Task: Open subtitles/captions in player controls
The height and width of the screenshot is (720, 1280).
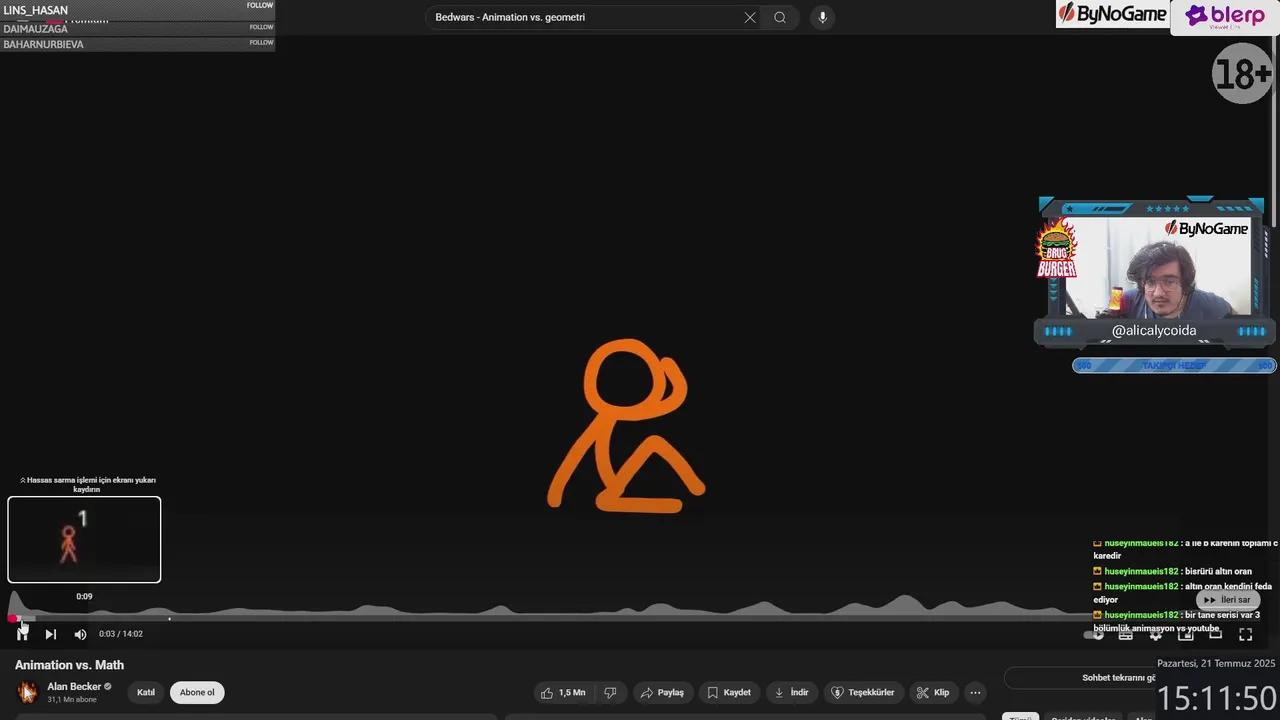Action: 1126,634
